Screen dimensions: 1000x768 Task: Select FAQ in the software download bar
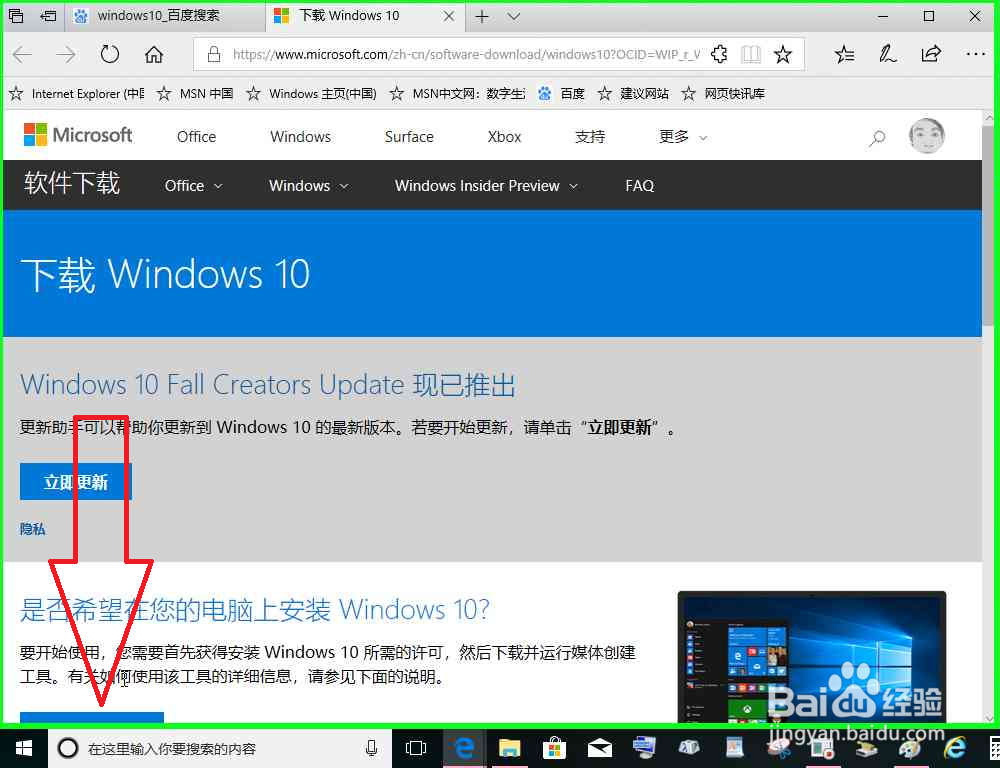[639, 185]
